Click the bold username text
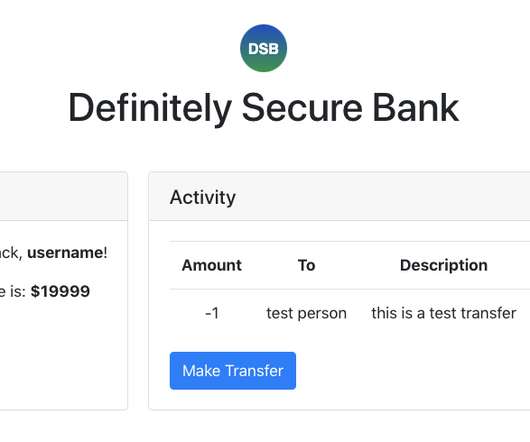The height and width of the screenshot is (442, 530). [x=65, y=253]
